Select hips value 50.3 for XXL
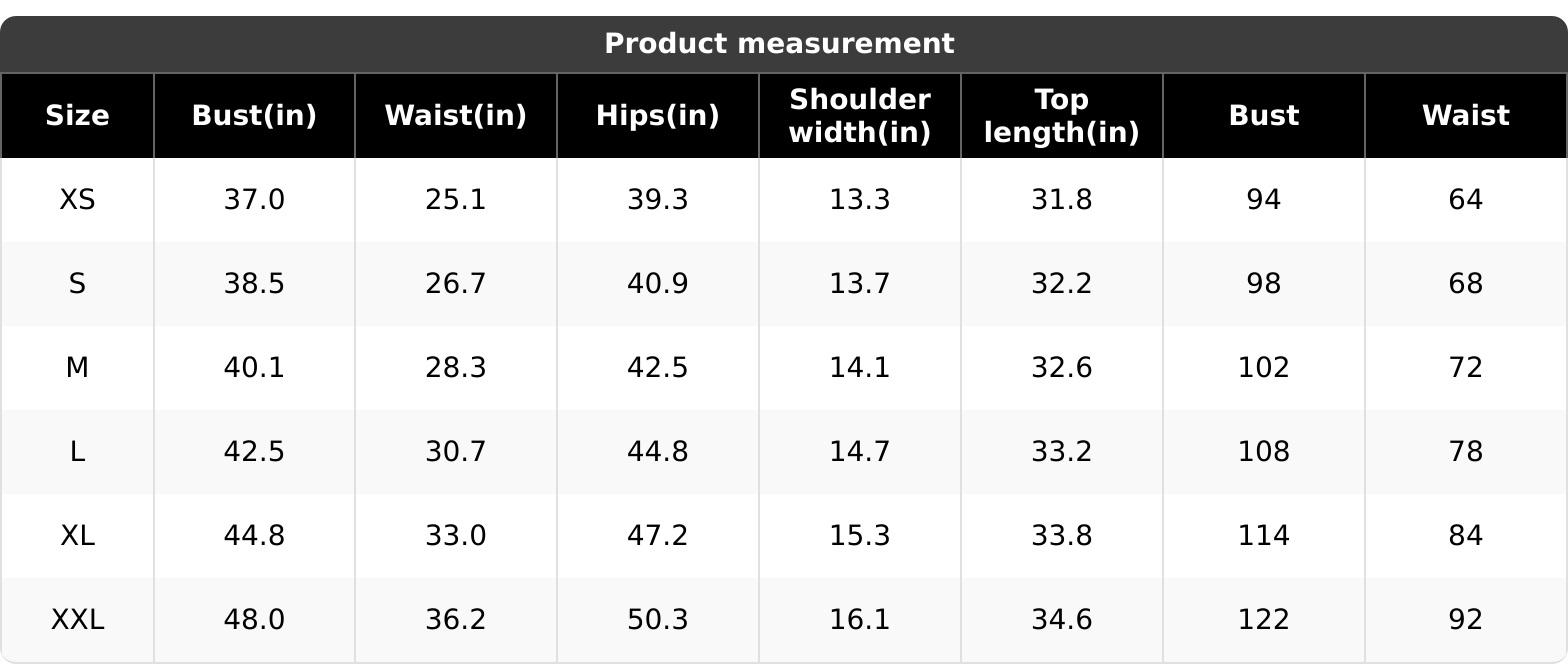Image resolution: width=1568 pixels, height=664 pixels. [x=658, y=620]
